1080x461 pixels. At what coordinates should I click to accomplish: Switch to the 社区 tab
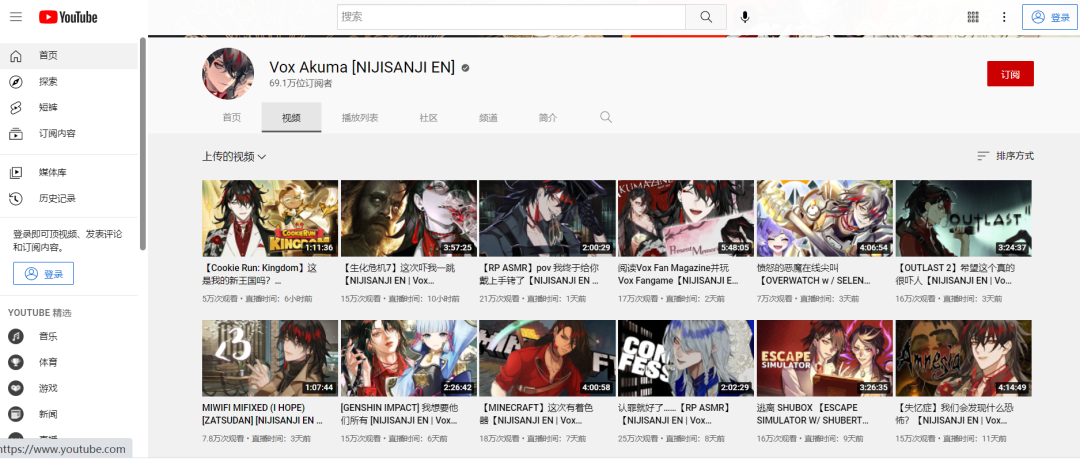click(x=428, y=118)
